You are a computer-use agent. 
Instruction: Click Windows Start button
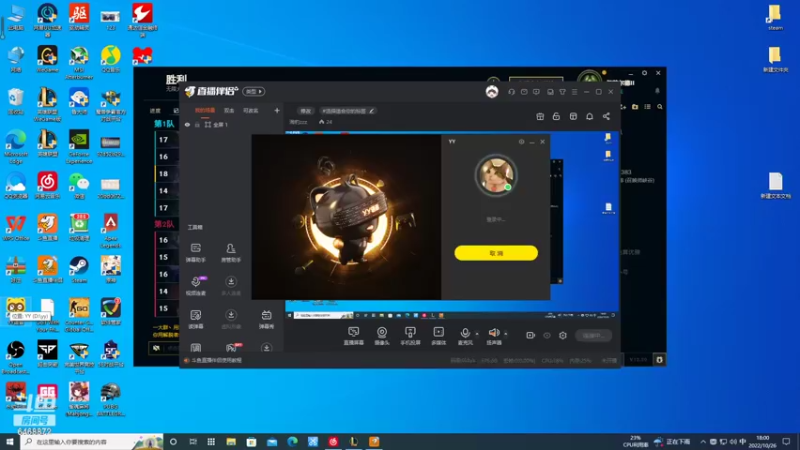(9, 441)
